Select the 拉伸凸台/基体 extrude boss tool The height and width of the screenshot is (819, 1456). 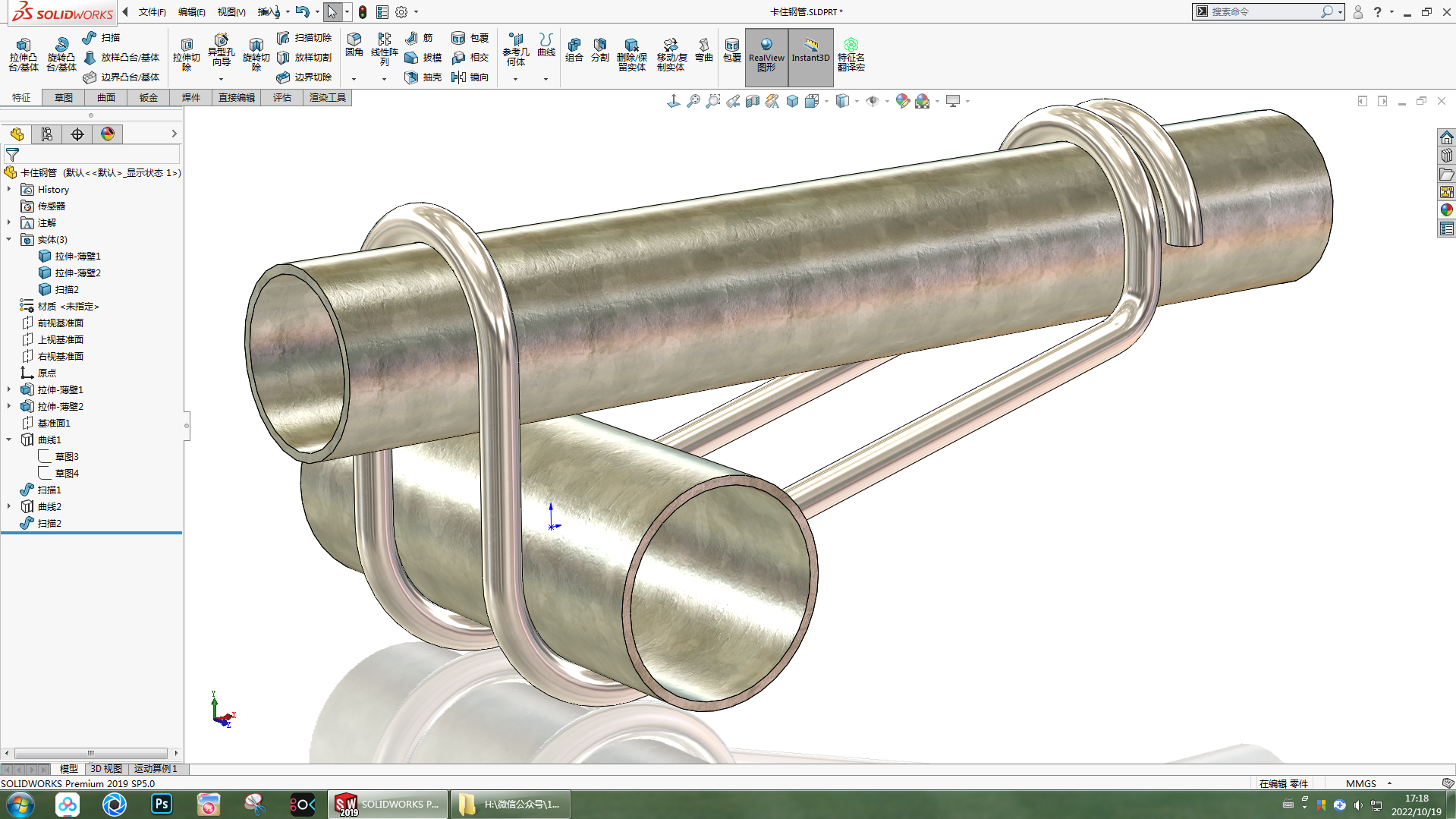pos(24,54)
